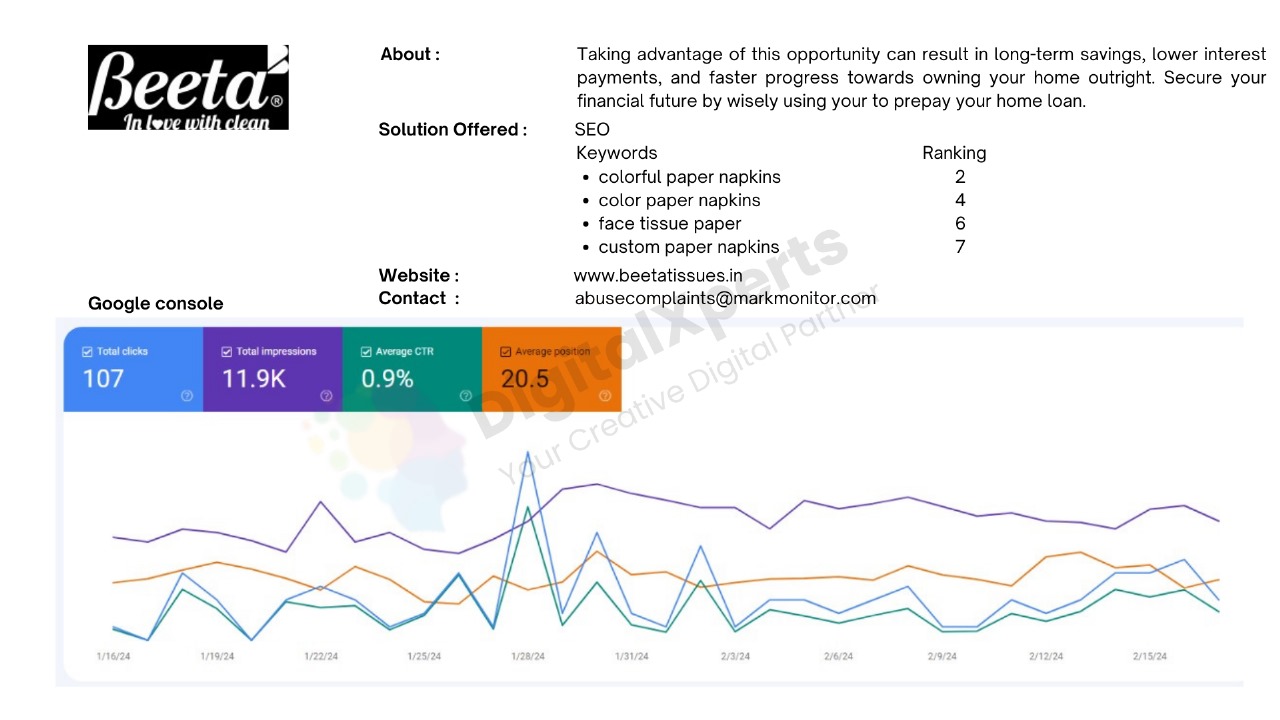The height and width of the screenshot is (720, 1280).
Task: Disable the Average CTR checkbox
Action: click(x=366, y=352)
